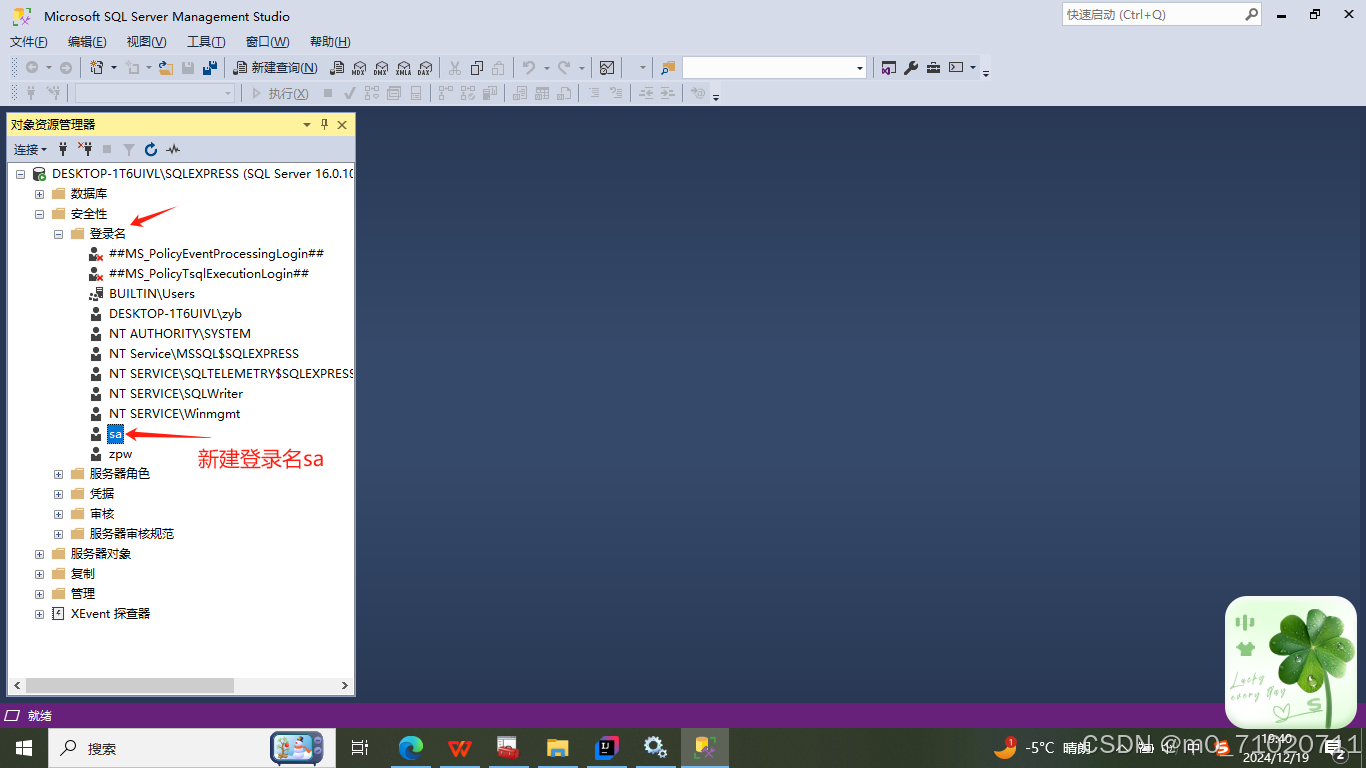Click the 连接 dropdown button

[30, 149]
